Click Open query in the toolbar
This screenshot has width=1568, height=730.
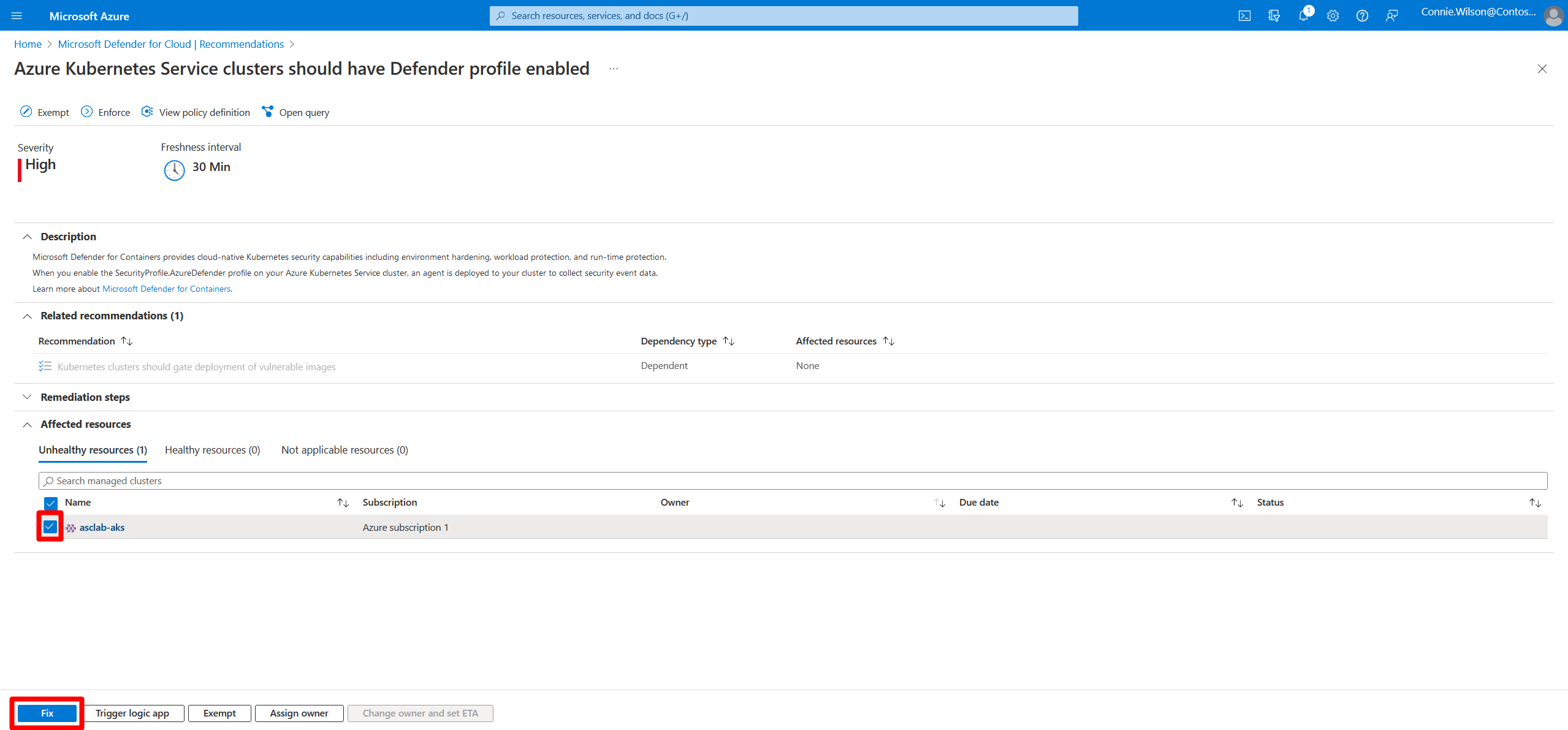click(295, 112)
